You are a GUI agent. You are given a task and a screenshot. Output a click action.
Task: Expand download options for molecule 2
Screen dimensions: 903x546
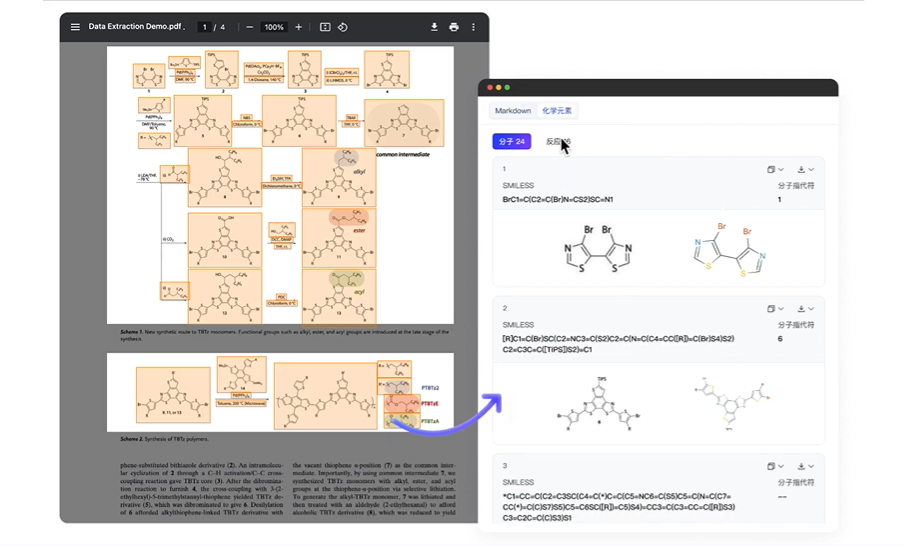click(806, 309)
